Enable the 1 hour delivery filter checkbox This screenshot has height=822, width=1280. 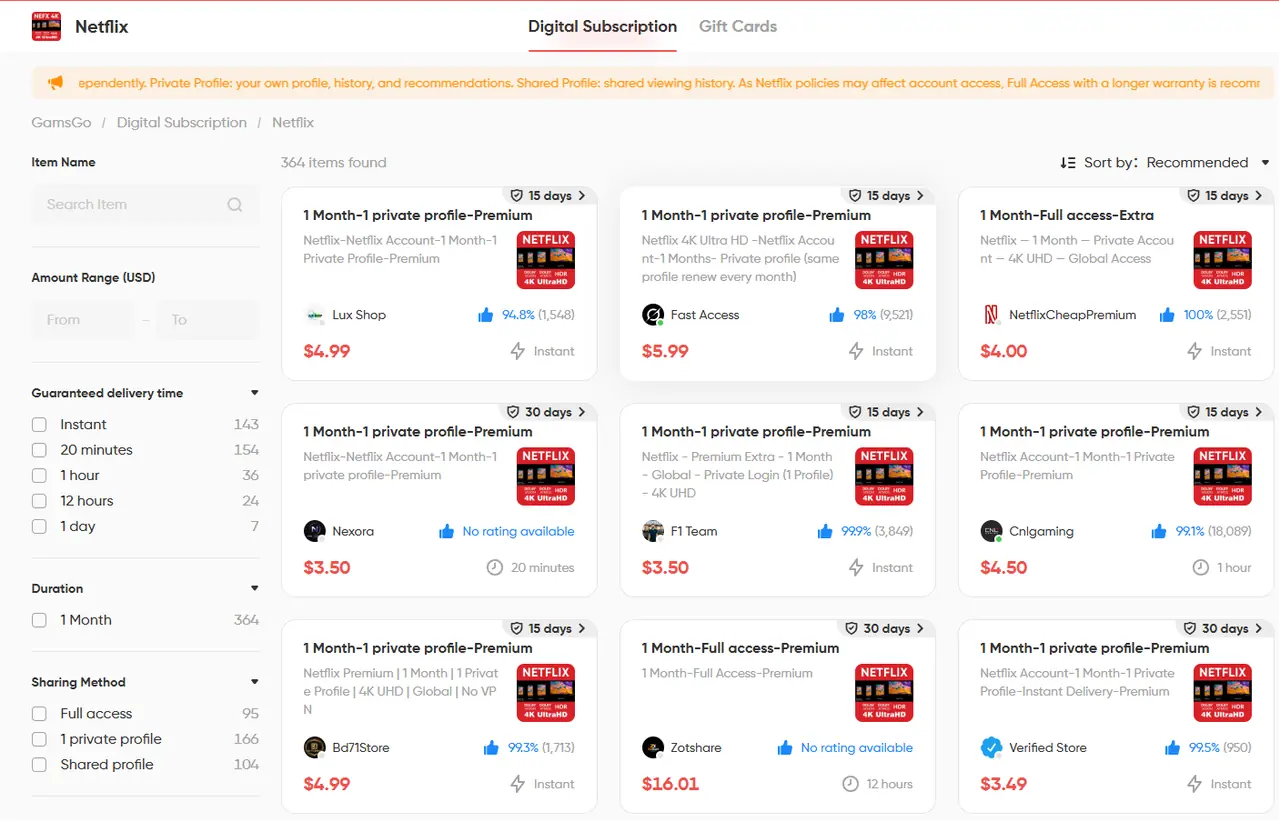(x=39, y=476)
